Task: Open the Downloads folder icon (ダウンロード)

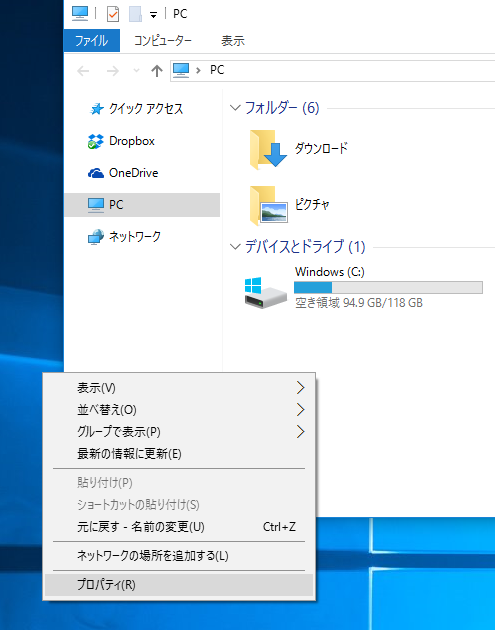Action: coord(268,149)
